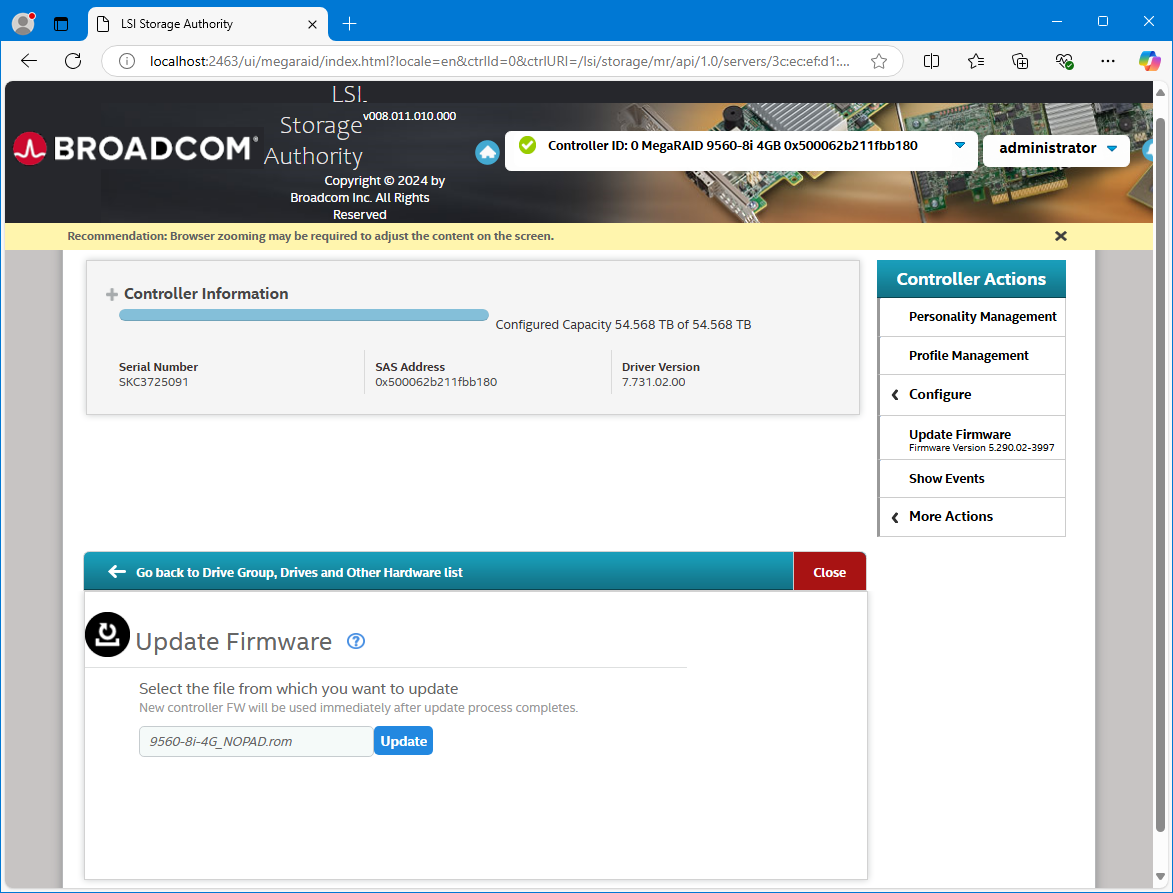The image size is (1173, 893).
Task: Open Personality Management
Action: 972,317
